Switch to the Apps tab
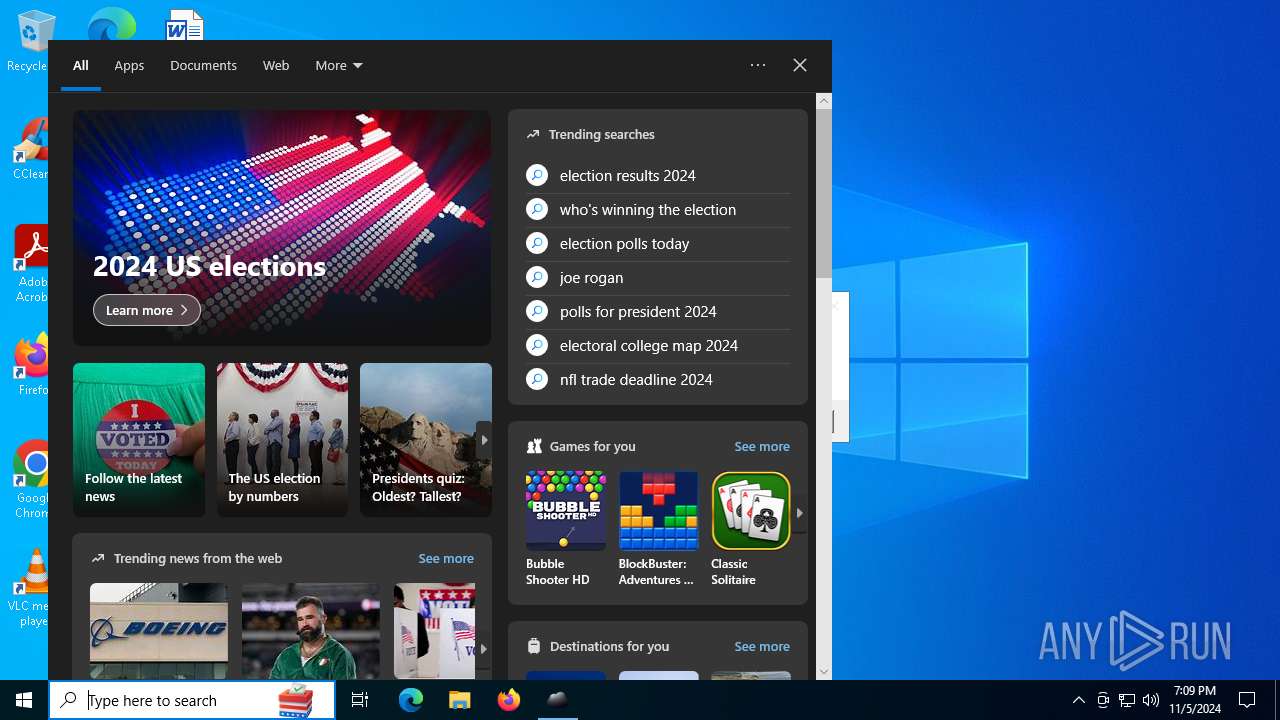1280x720 pixels. pyautogui.click(x=129, y=65)
